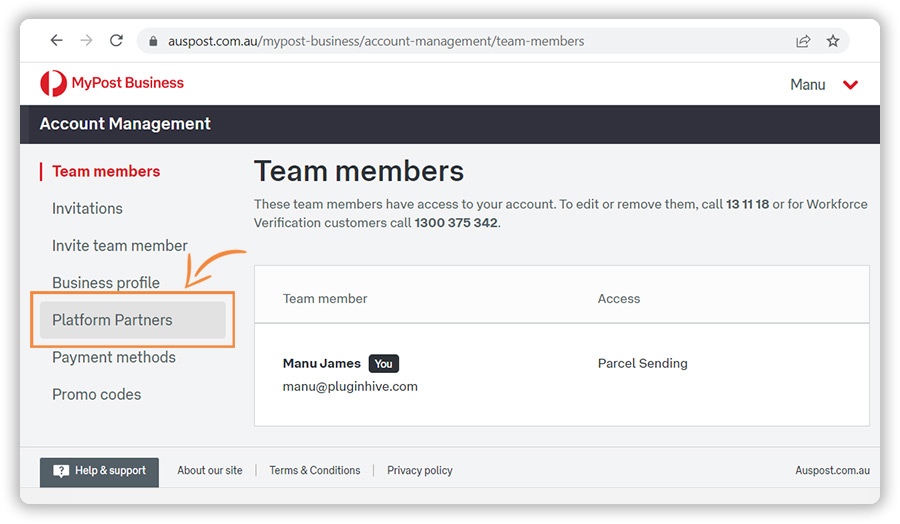Click the Team member column header
This screenshot has width=900, height=524.
pyautogui.click(x=325, y=299)
